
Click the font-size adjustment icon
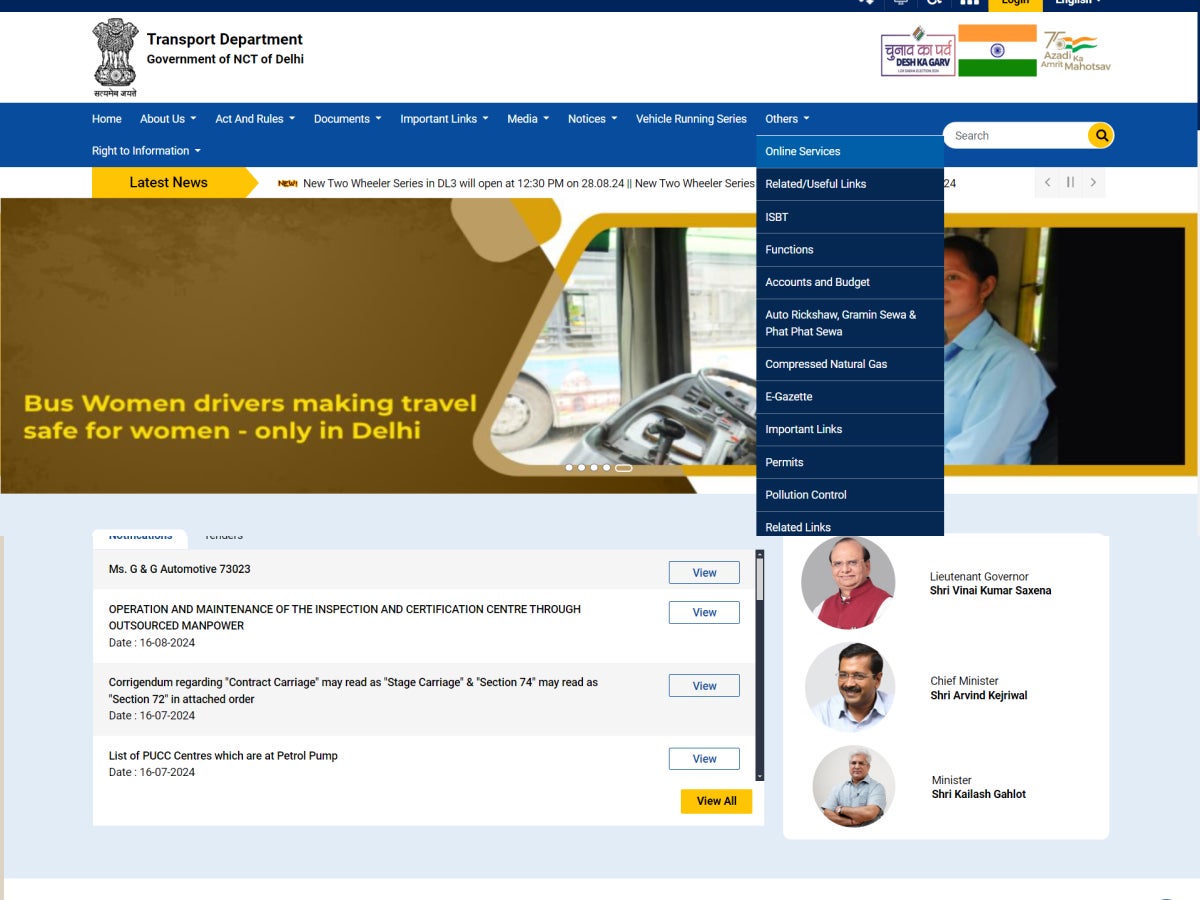pyautogui.click(x=934, y=3)
